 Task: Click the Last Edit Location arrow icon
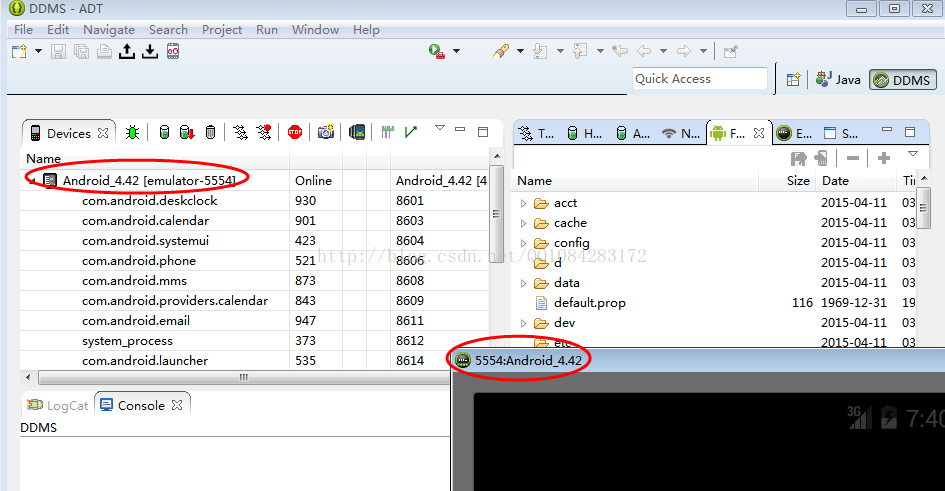[620, 51]
